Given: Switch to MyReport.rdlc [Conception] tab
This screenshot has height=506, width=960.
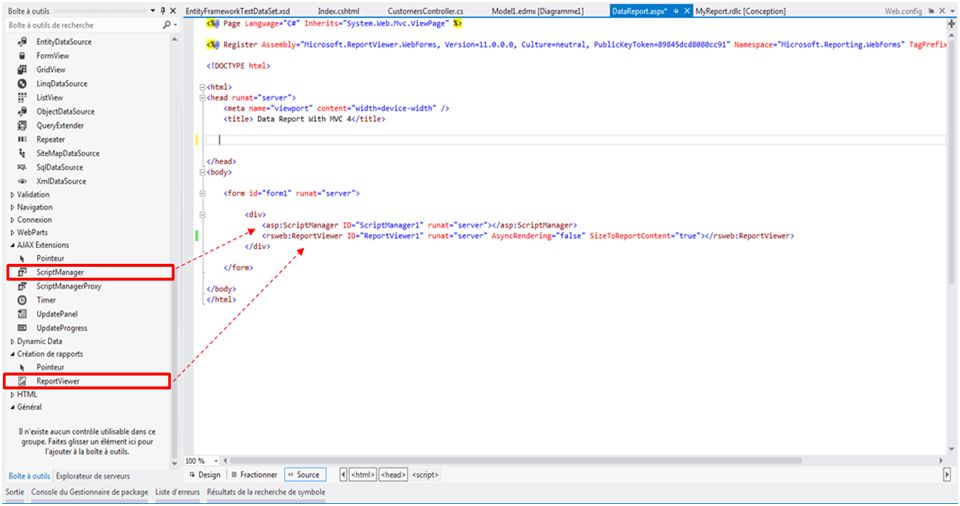Looking at the screenshot, I should 740,10.
